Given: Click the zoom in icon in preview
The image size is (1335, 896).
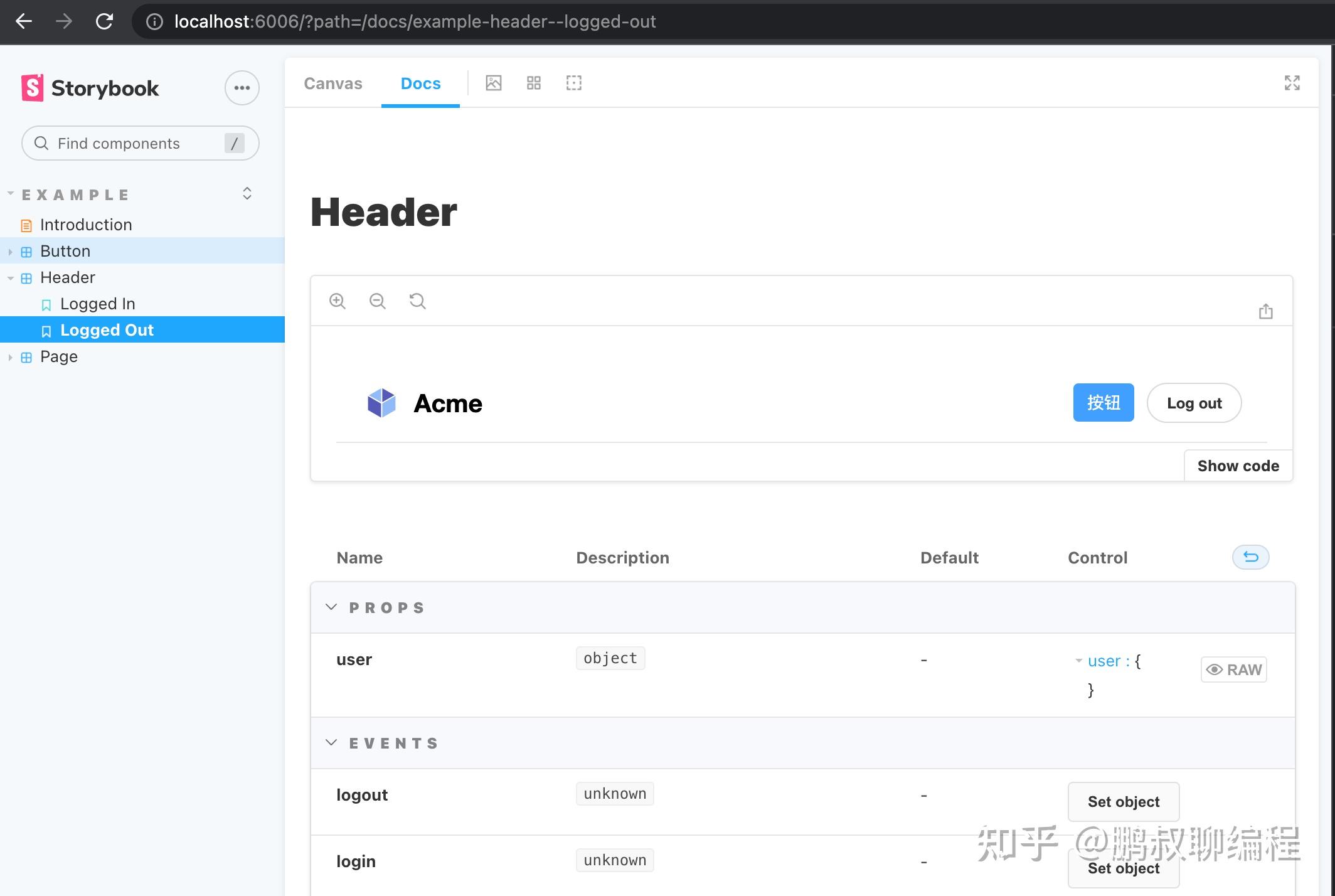Looking at the screenshot, I should 338,301.
